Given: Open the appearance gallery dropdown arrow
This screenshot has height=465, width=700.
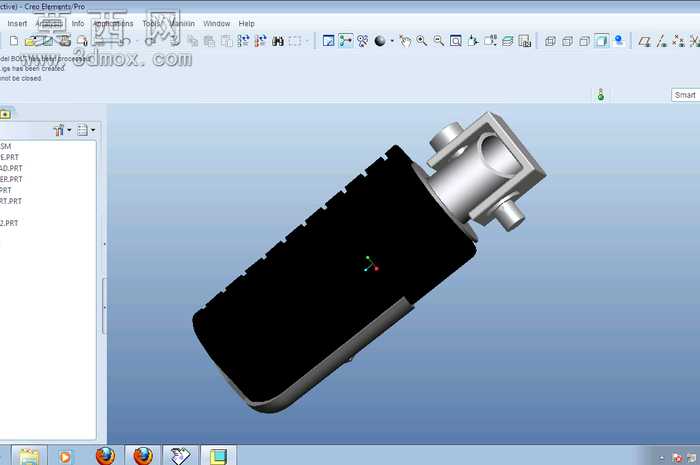Looking at the screenshot, I should 392,41.
